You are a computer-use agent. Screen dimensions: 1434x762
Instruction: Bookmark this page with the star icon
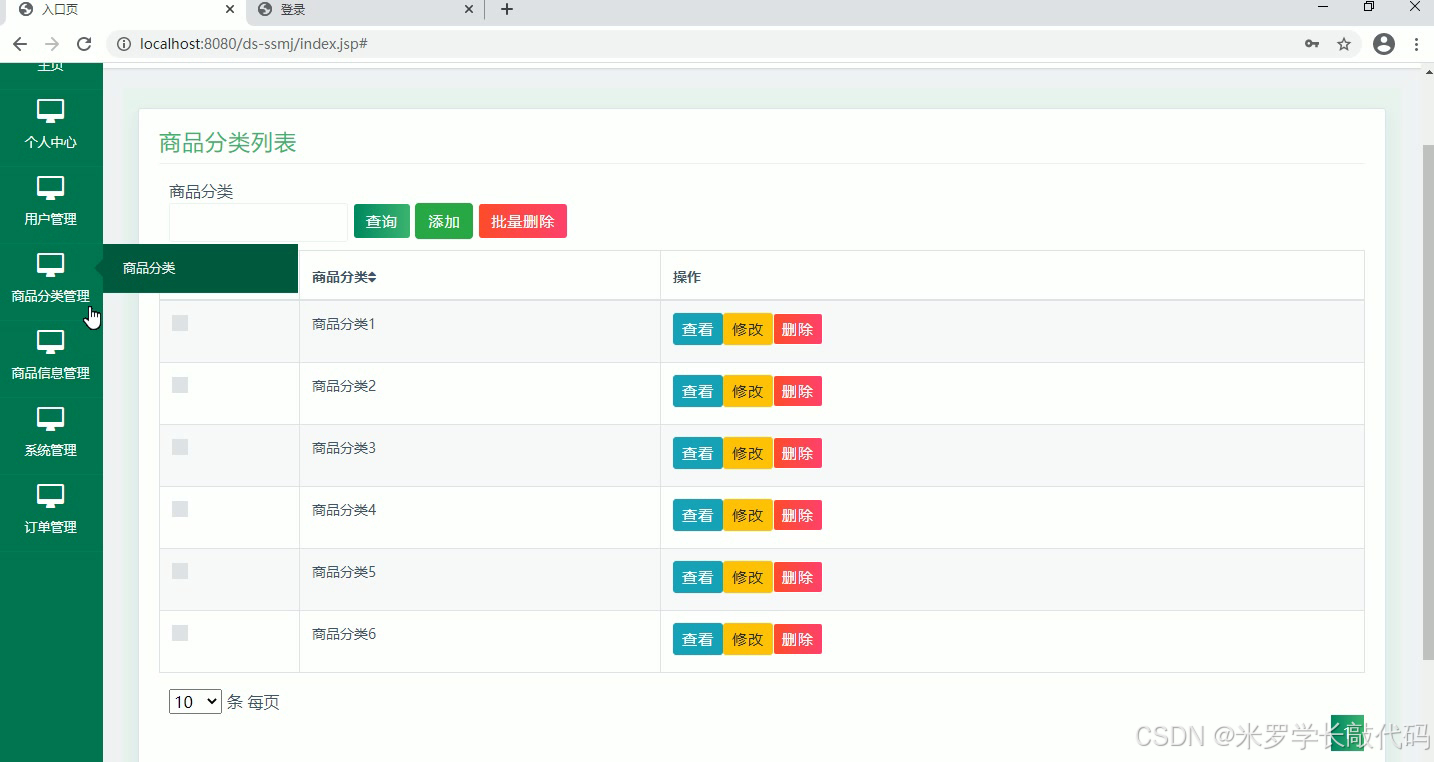pos(1344,44)
